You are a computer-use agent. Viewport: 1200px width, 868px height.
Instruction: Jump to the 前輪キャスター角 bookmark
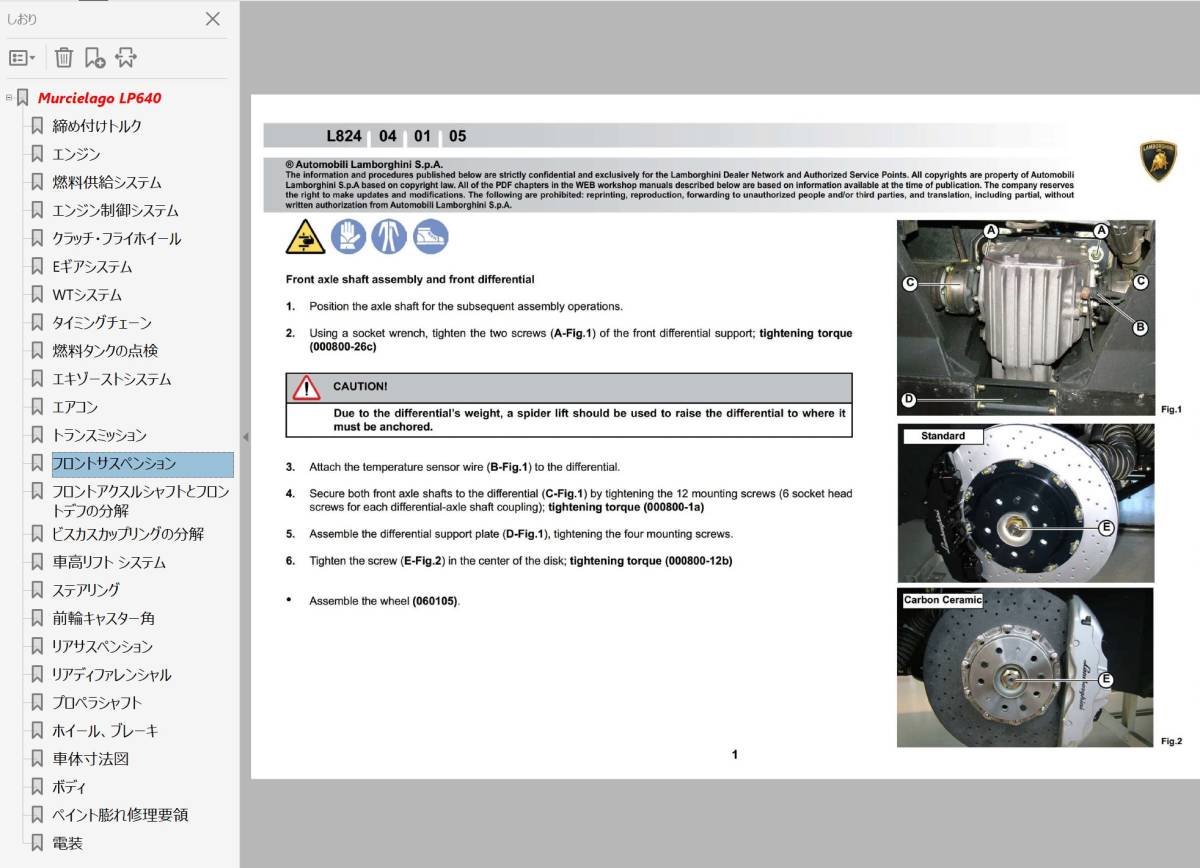103,618
